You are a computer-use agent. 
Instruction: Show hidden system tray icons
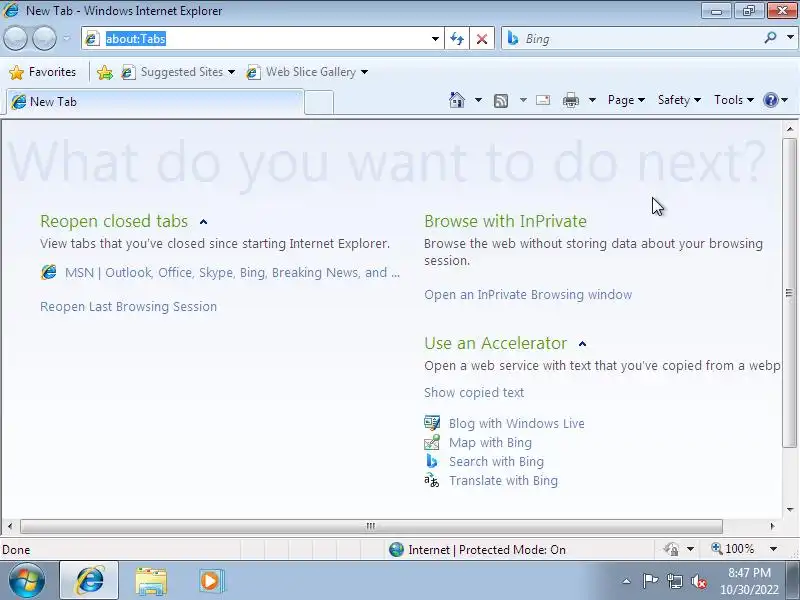point(627,581)
